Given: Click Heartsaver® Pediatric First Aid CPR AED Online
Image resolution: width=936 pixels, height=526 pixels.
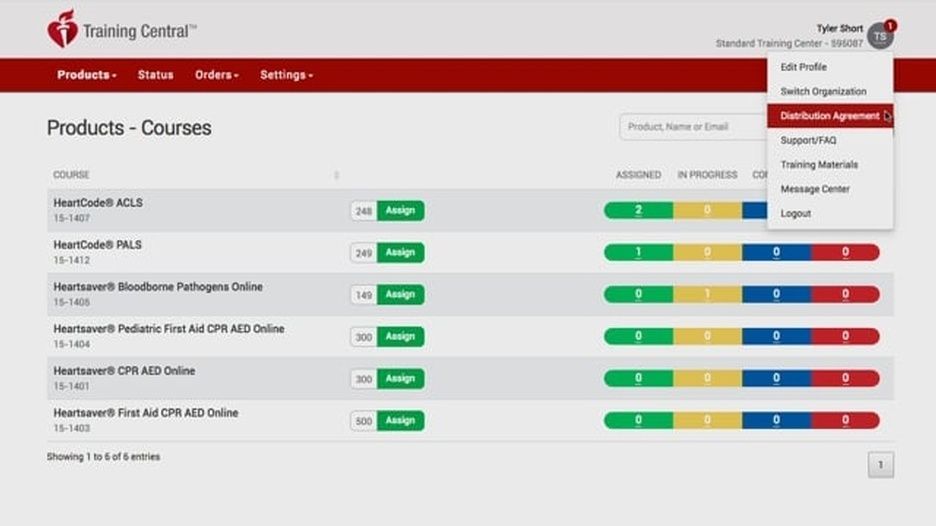Looking at the screenshot, I should pos(169,329).
